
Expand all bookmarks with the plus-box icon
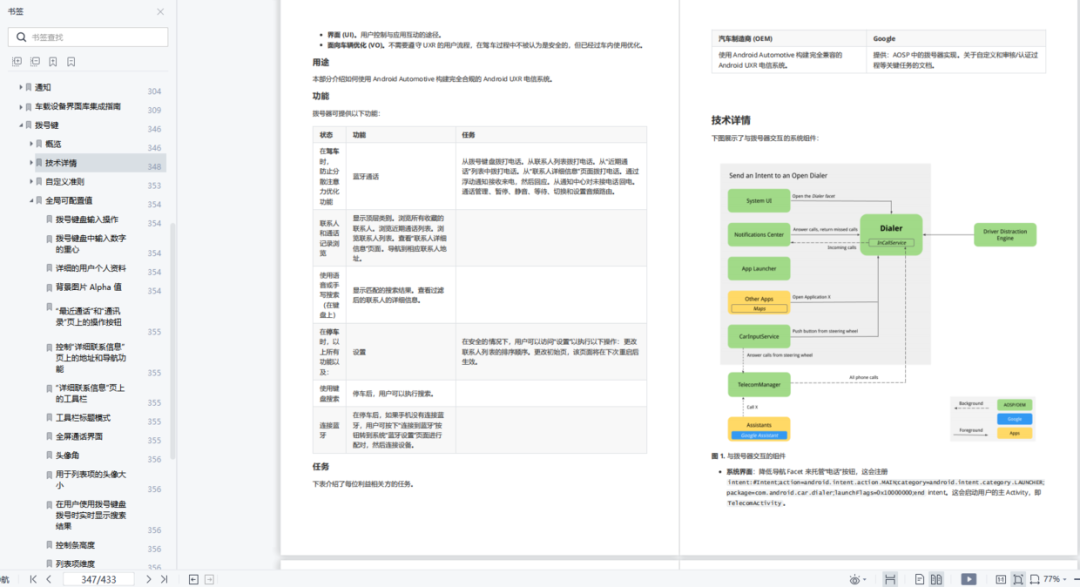(17, 61)
